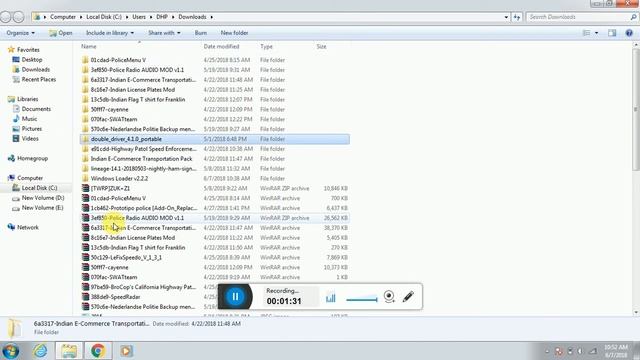Screen dimensions: 640x360
Task: Expand the Share with dropdown
Action: [164, 33]
